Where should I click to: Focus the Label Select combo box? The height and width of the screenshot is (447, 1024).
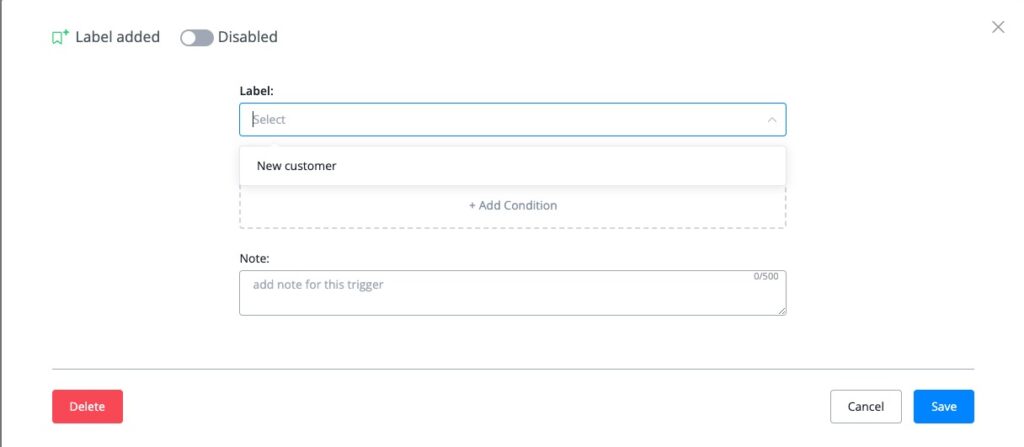tap(500, 120)
